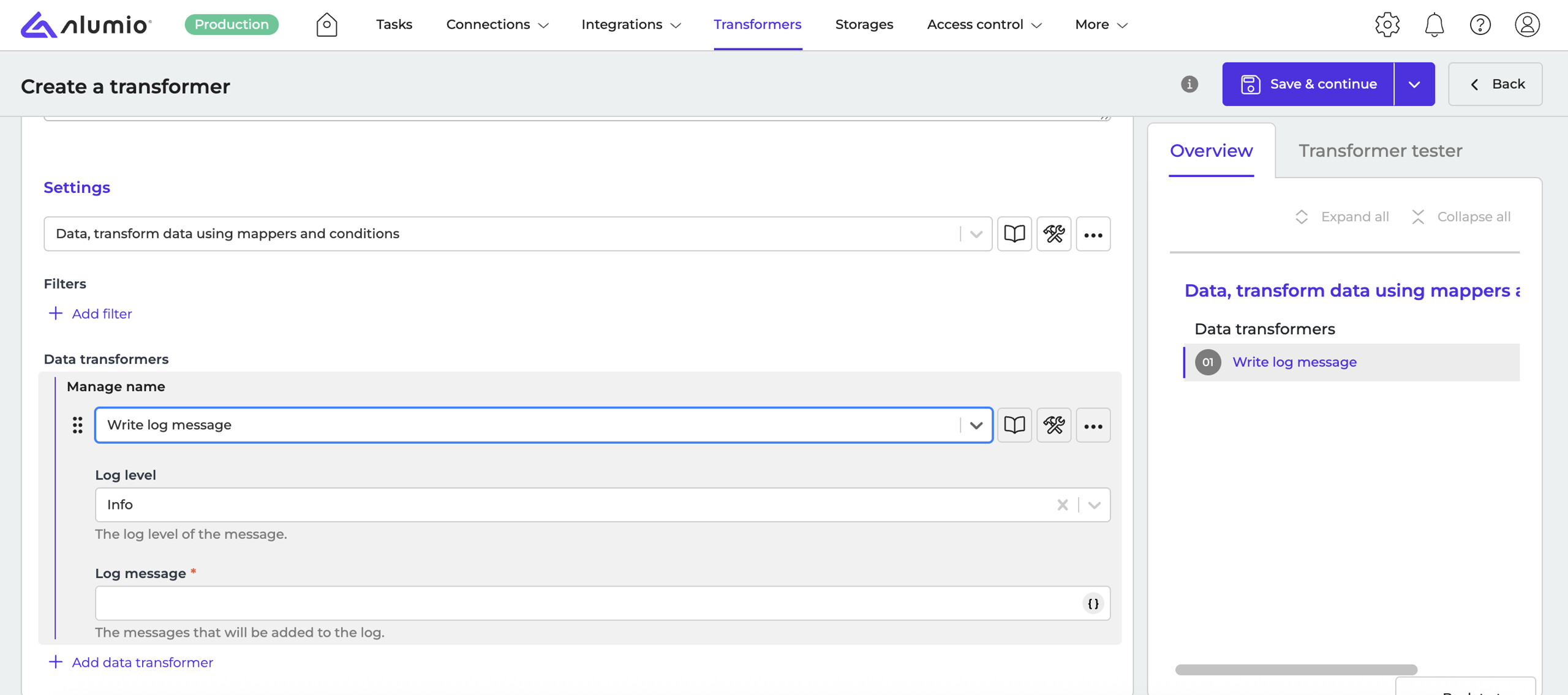Click placeholder braces icon in Log message
This screenshot has width=1568, height=695.
[1093, 604]
